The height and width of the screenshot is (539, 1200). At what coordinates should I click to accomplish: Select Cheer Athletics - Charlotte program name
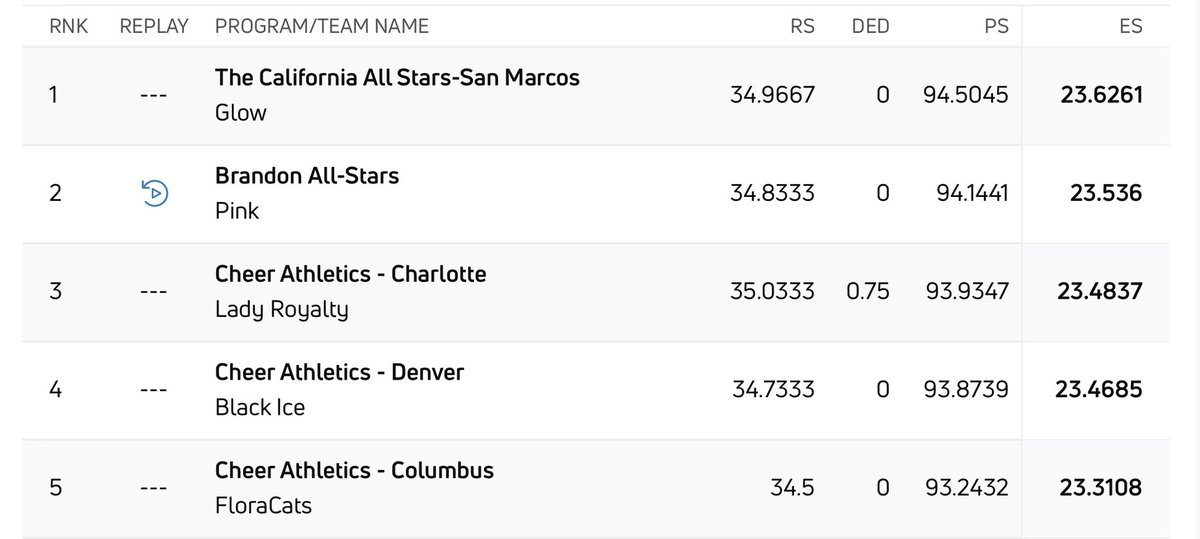[351, 274]
